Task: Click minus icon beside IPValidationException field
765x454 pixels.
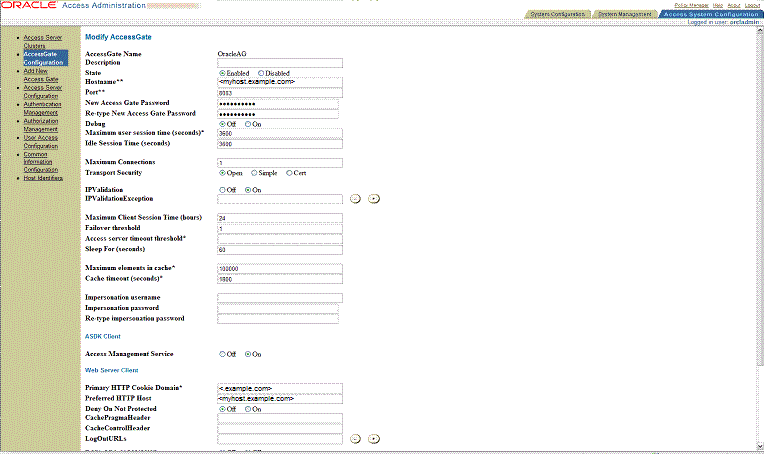Action: point(355,198)
